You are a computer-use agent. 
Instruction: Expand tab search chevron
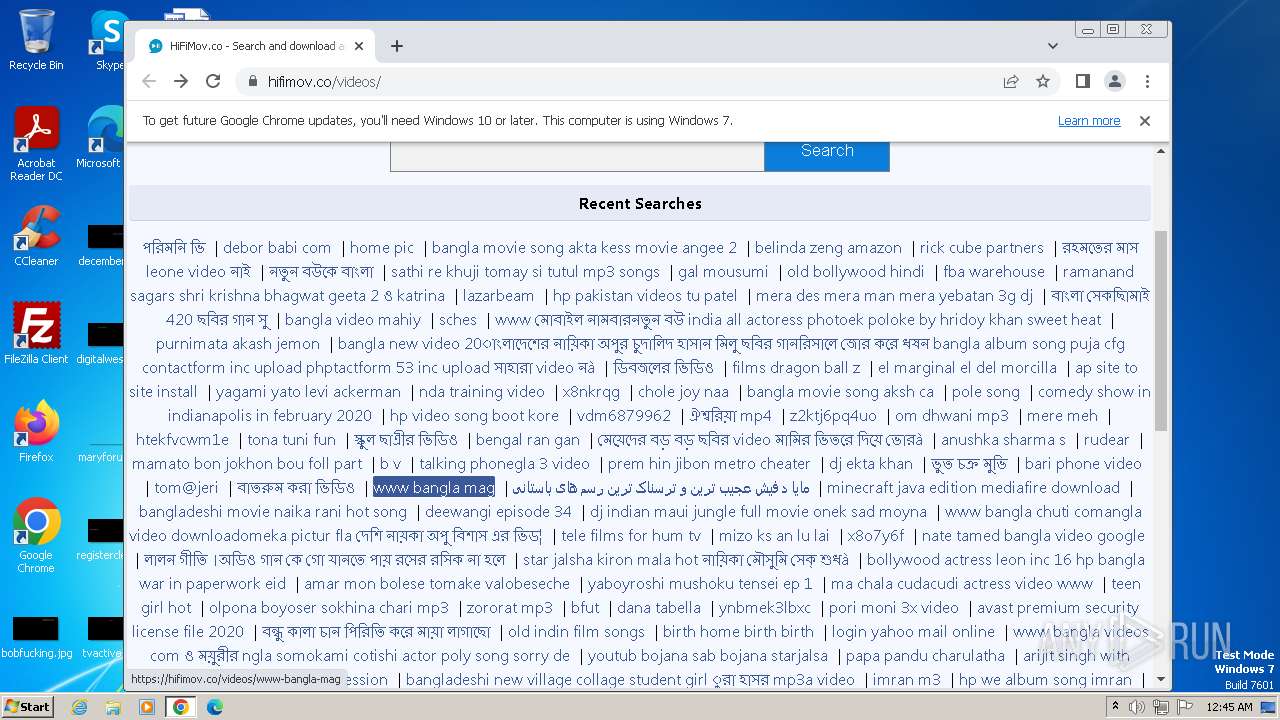coord(1053,46)
